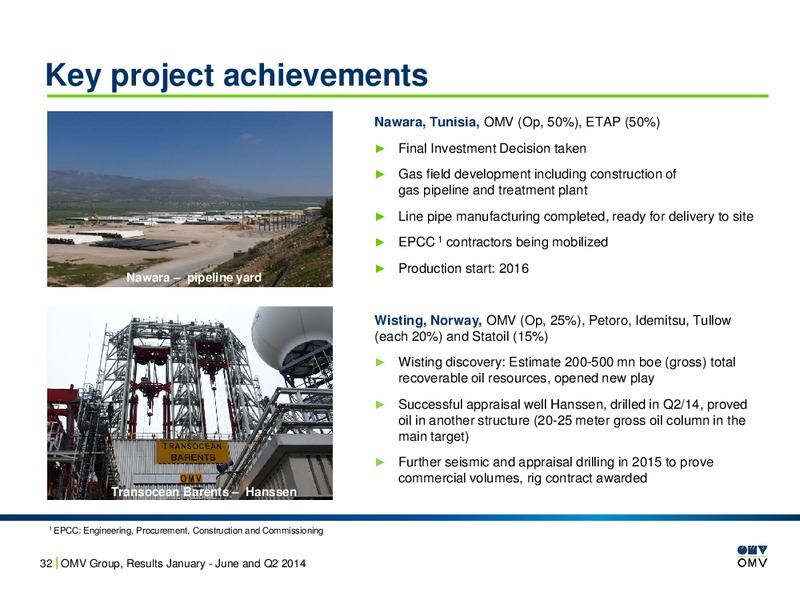Click 'OMV (Op, 50%), ETAP (50%)' text
The height and width of the screenshot is (600, 800).
pos(571,122)
